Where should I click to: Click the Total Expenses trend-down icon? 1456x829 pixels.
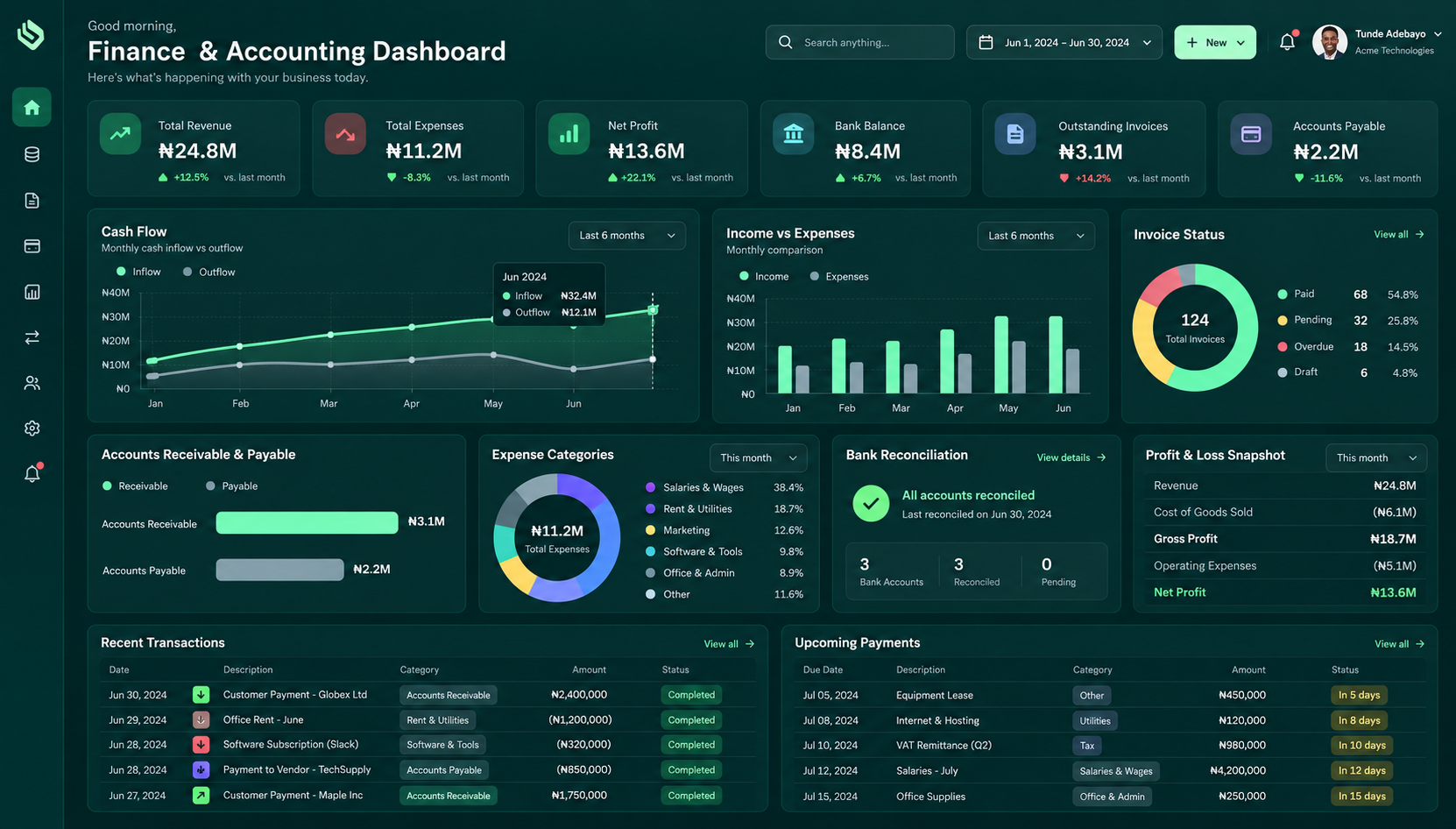pos(345,134)
